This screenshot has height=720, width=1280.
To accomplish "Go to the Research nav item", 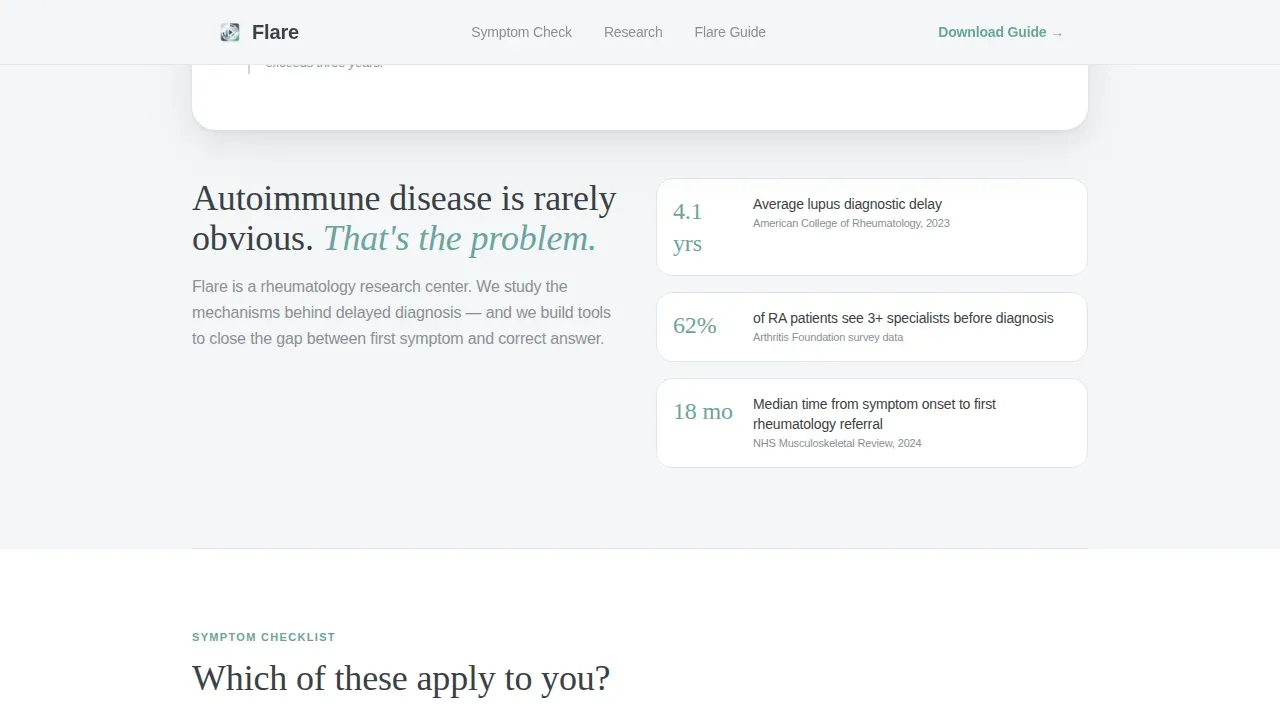I will (633, 32).
